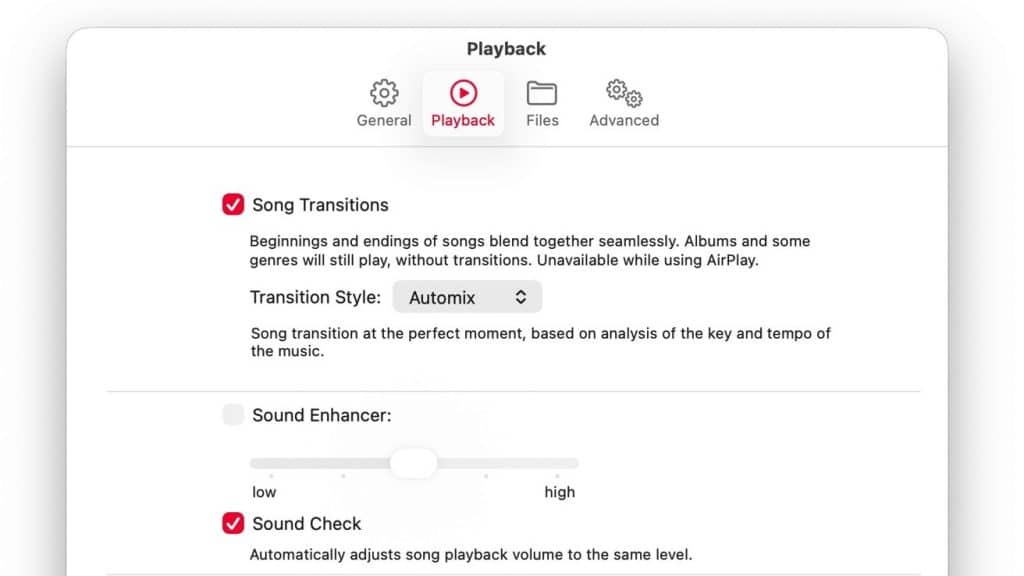Open the Transition Style Automix dropdown

tap(467, 297)
